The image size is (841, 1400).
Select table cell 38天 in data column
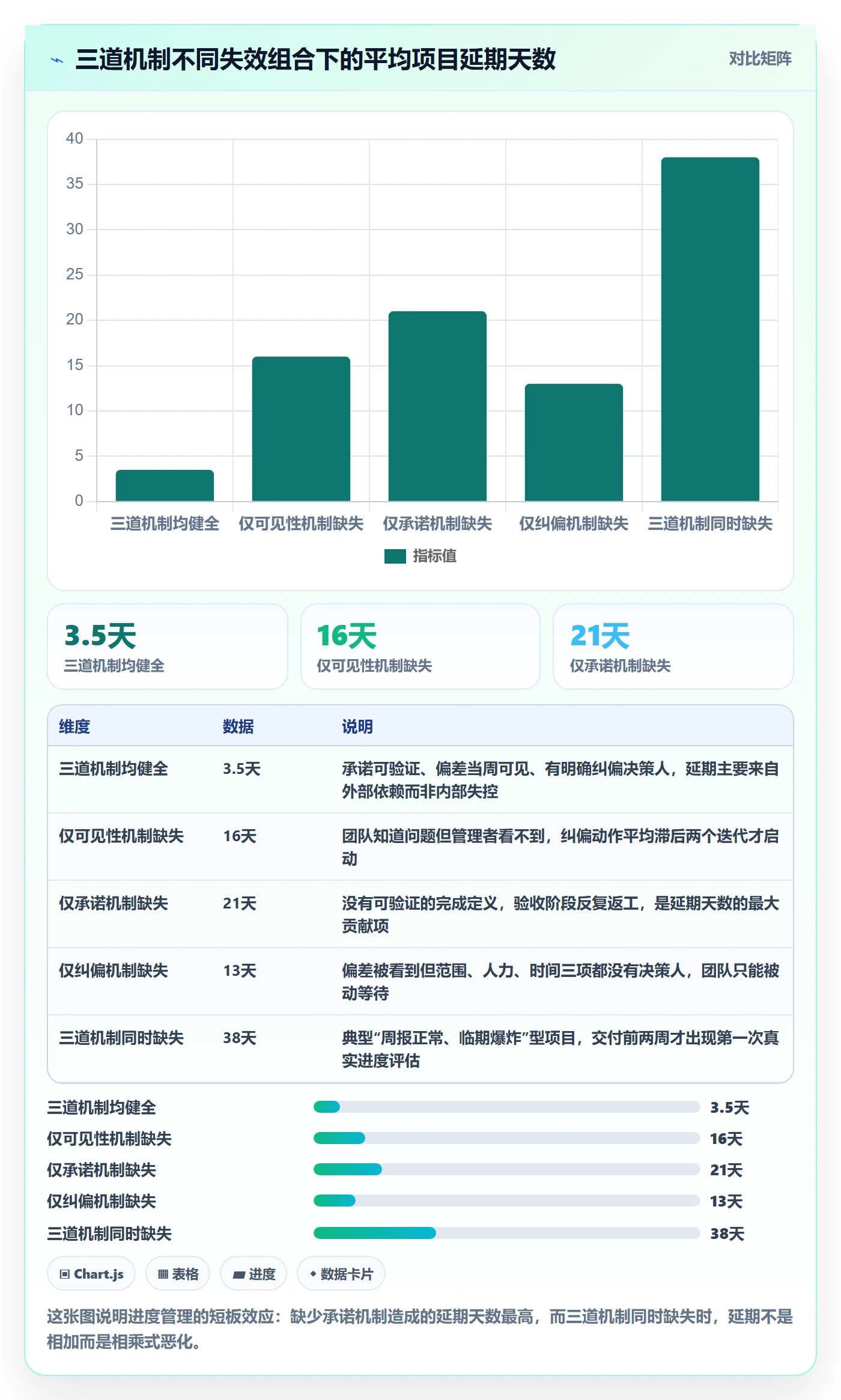240,1038
